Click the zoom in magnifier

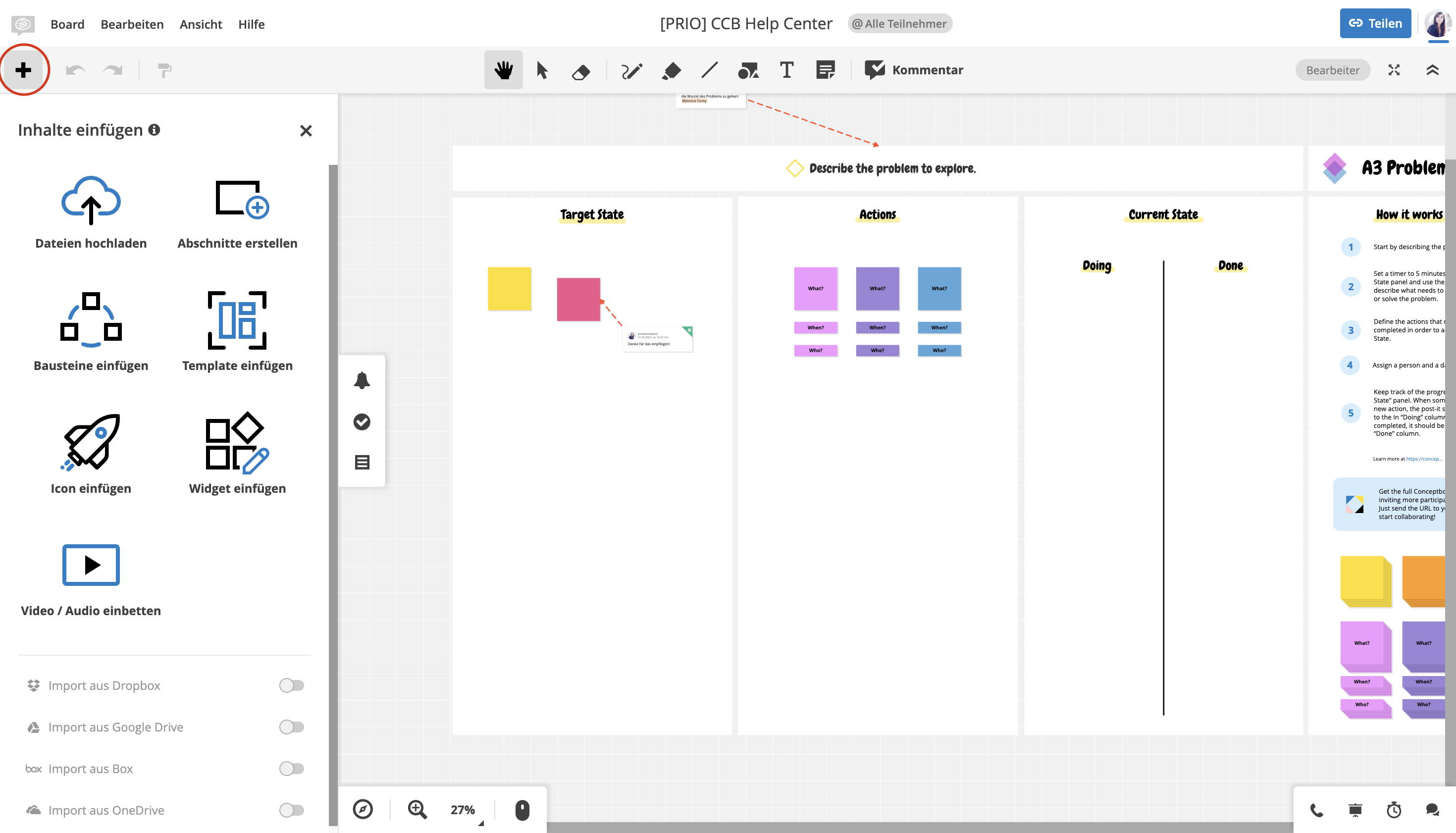417,810
